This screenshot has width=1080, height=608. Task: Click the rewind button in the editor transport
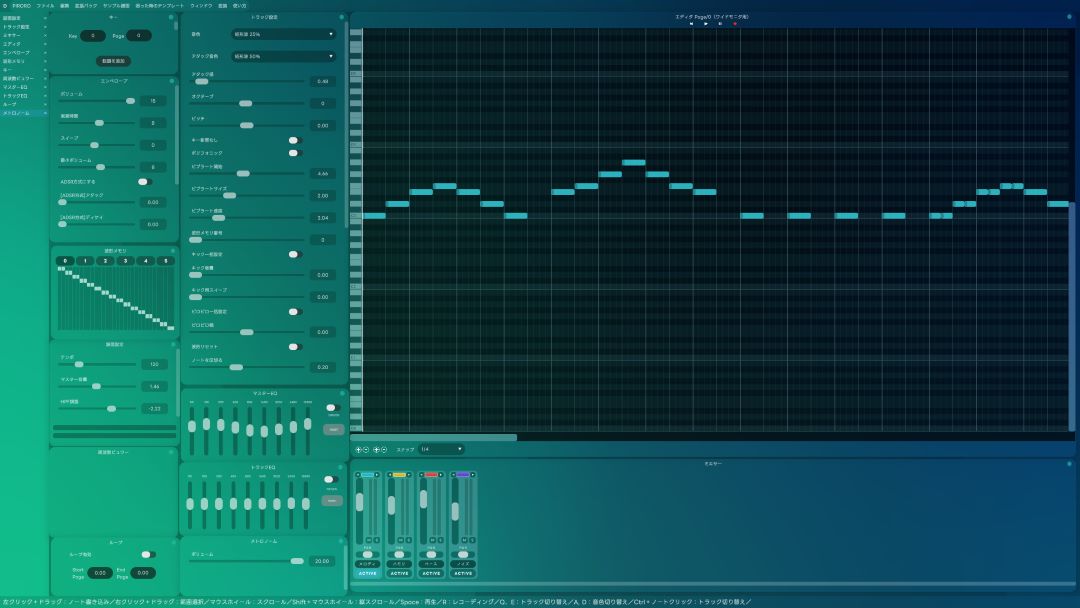click(691, 24)
